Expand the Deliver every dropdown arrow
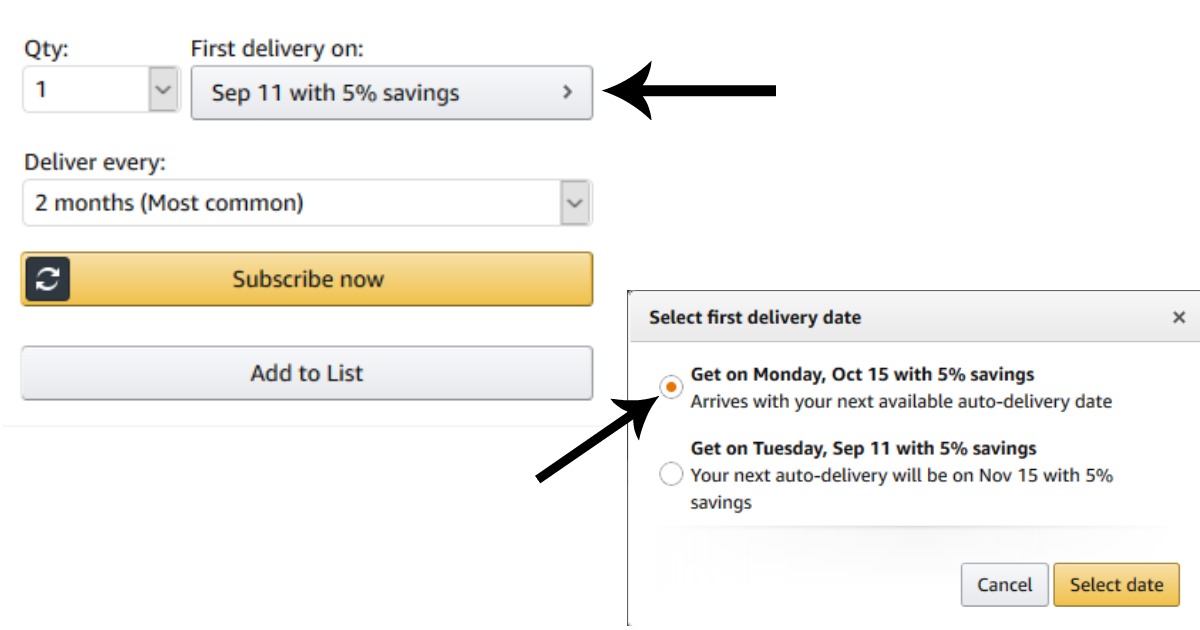Screen dimensions: 1200x630 (x=574, y=203)
